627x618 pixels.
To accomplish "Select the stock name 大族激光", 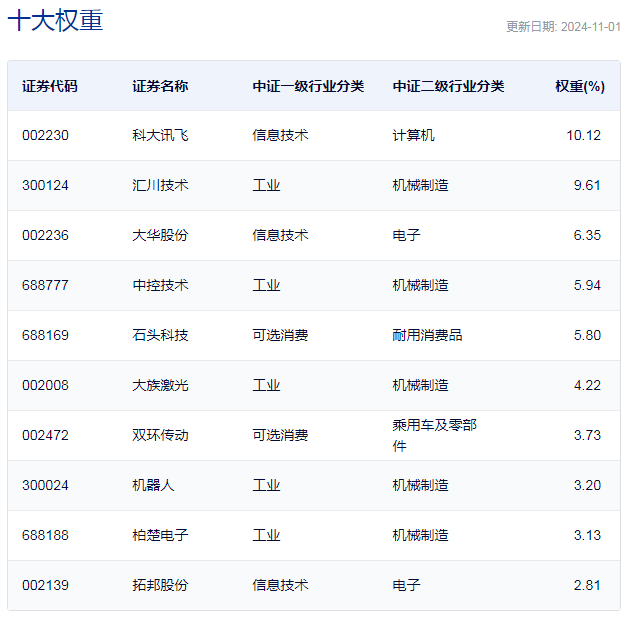I will (x=160, y=385).
